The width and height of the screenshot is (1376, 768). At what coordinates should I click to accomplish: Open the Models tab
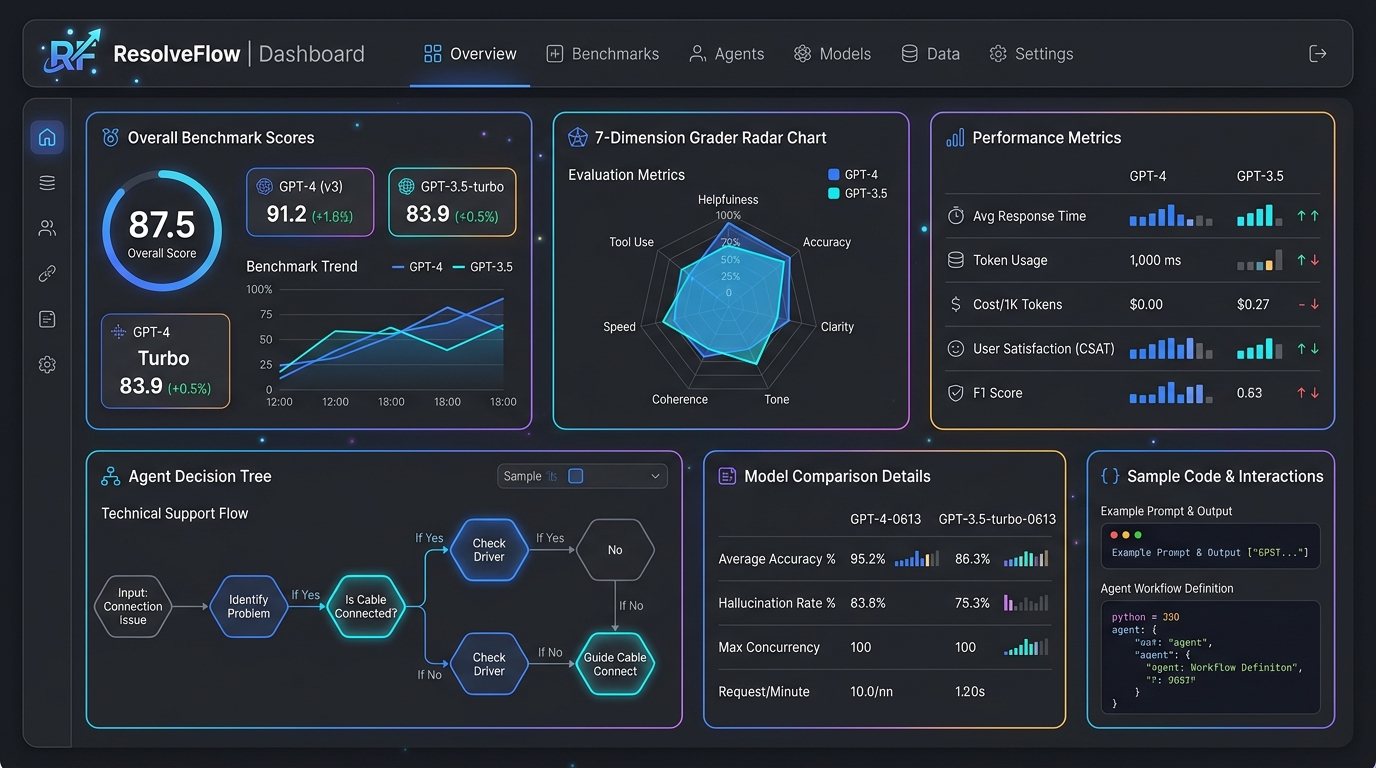[832, 54]
